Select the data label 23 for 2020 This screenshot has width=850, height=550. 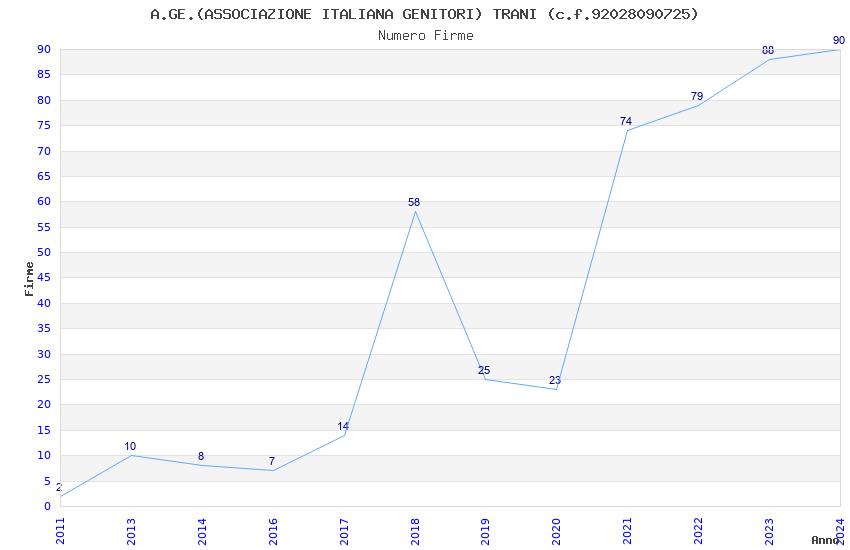tap(555, 380)
